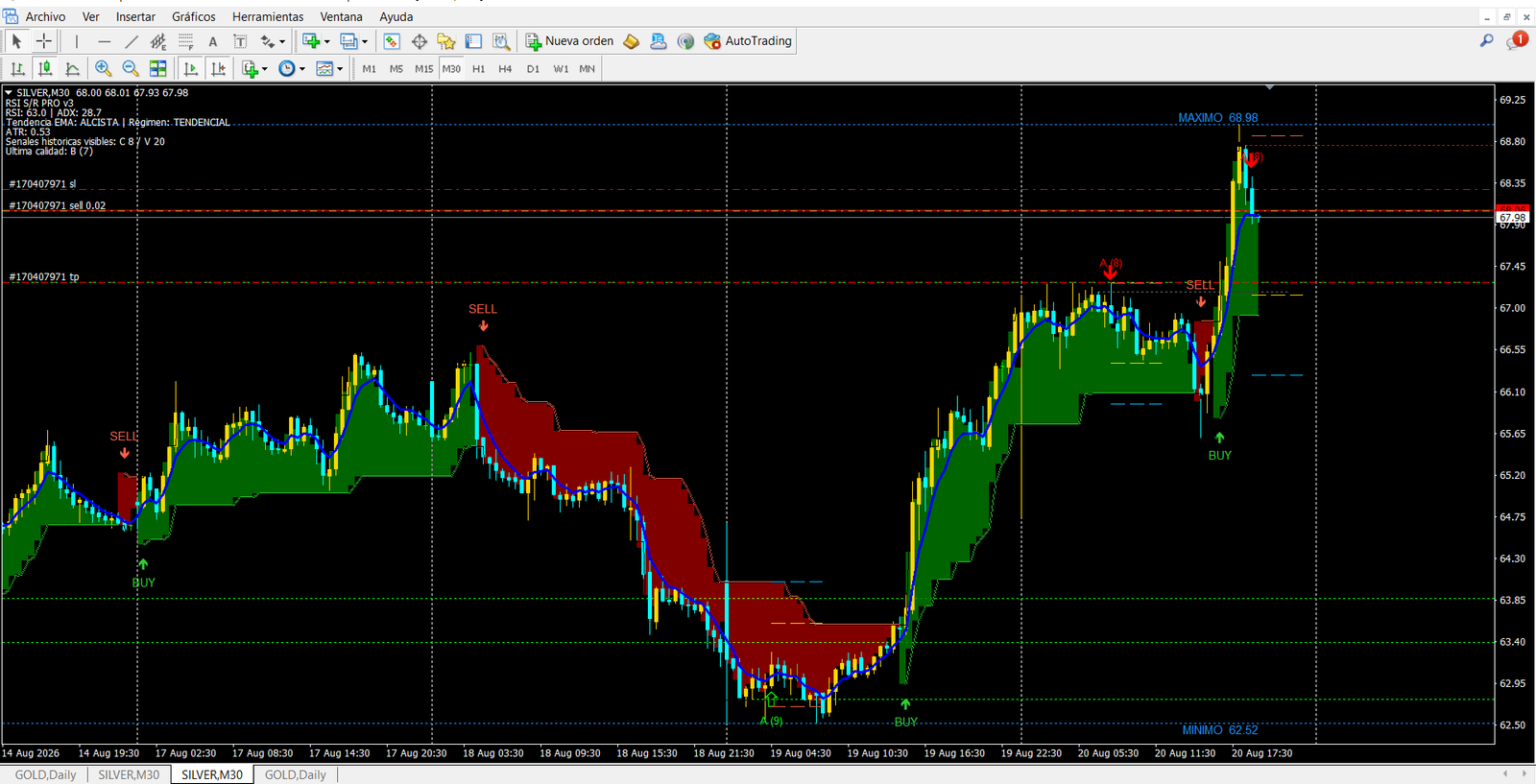Screen dimensions: 1536x784
Task: Select the Text (A) tool
Action: (x=213, y=41)
